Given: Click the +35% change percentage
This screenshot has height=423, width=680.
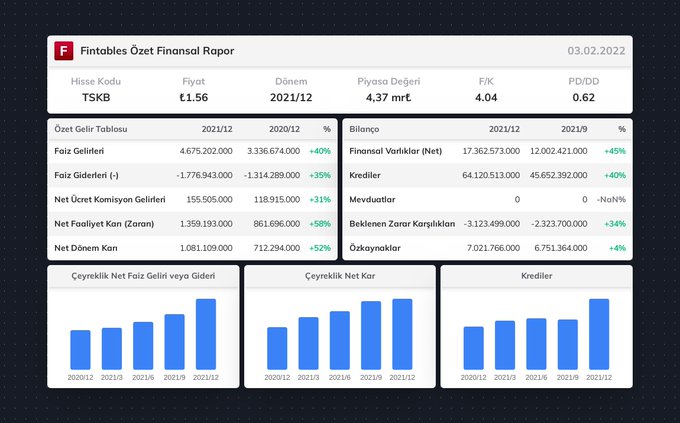Looking at the screenshot, I should 320,175.
